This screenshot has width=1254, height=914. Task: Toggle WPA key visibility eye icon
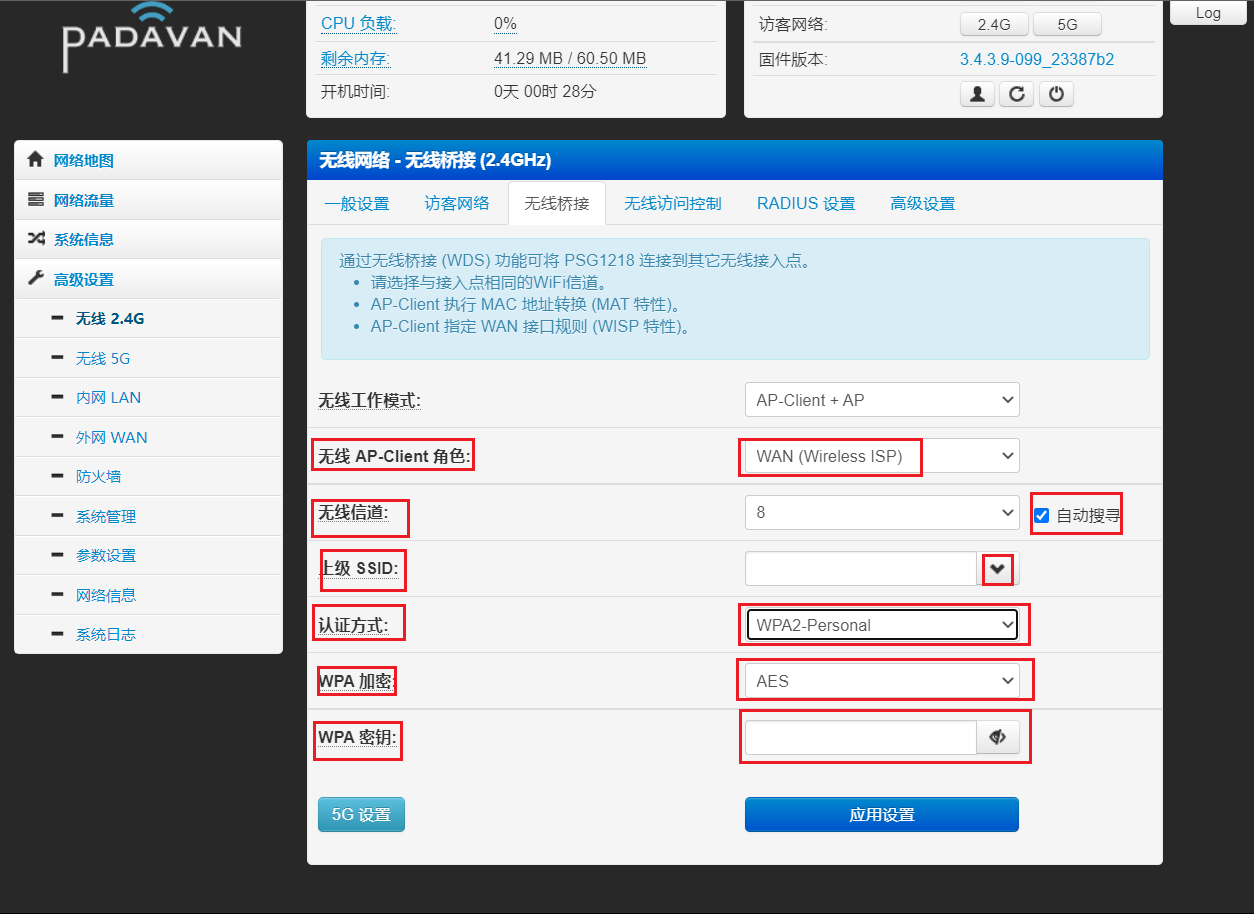pyautogui.click(x=997, y=737)
